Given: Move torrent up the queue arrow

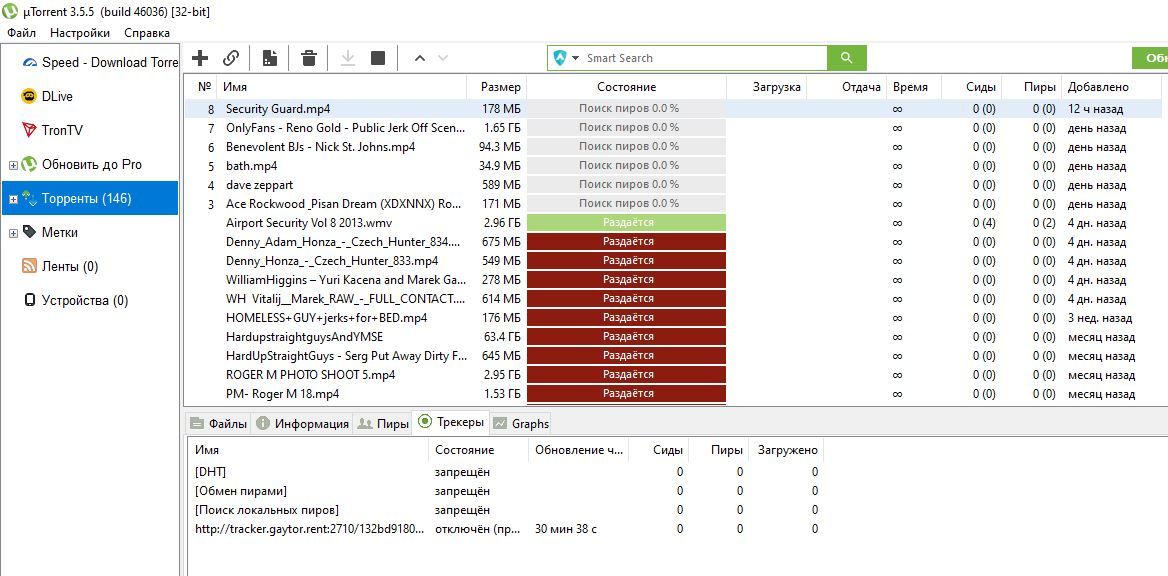Looking at the screenshot, I should tap(419, 57).
